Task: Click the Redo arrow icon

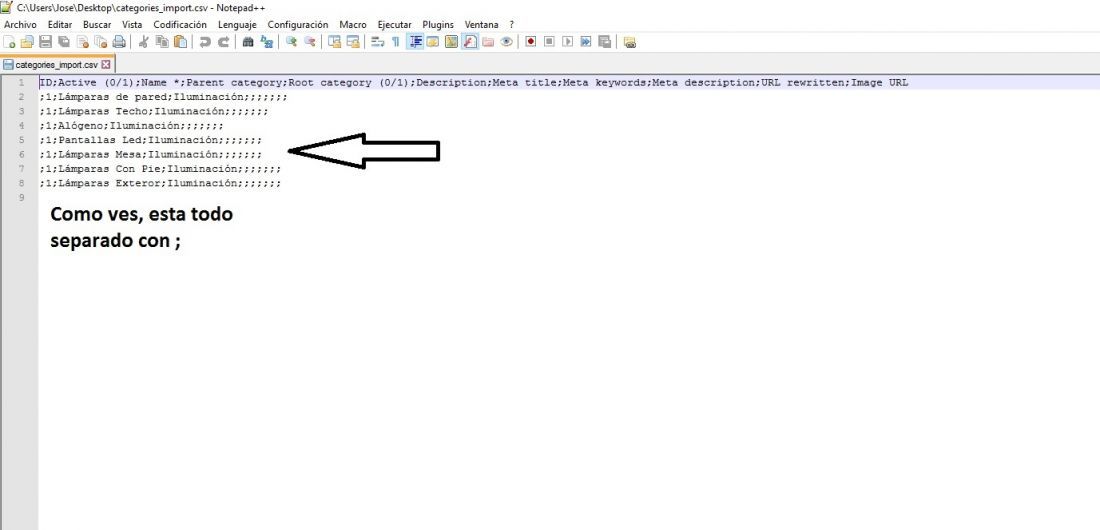Action: tap(223, 42)
